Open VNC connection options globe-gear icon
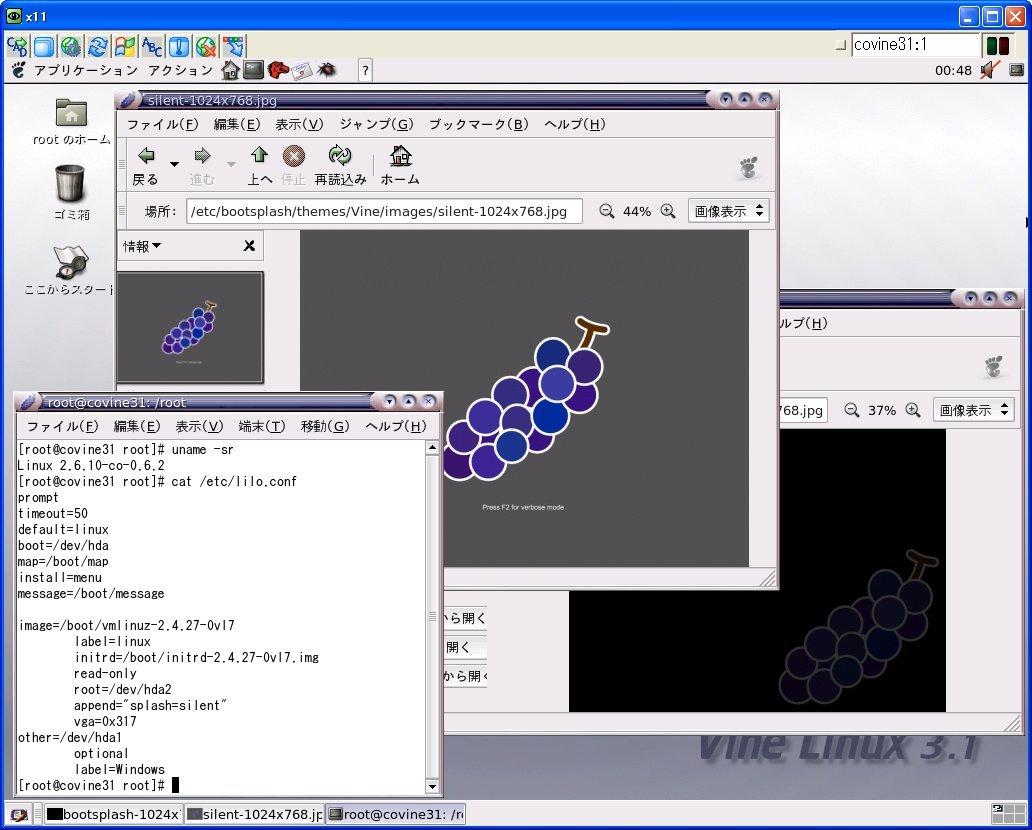 (71, 46)
